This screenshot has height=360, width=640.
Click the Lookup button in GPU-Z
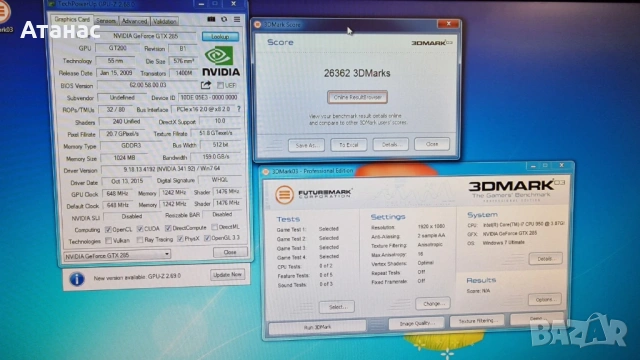[220, 37]
